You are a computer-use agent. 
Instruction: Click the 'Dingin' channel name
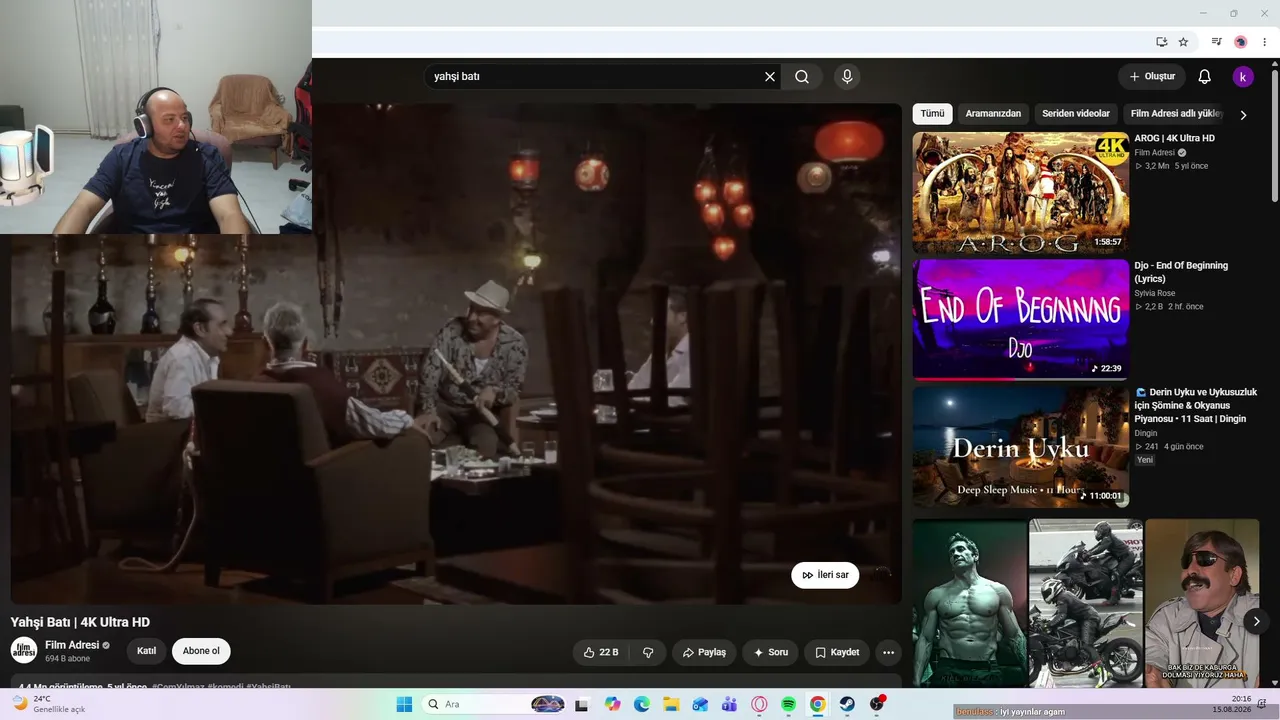(x=1146, y=433)
